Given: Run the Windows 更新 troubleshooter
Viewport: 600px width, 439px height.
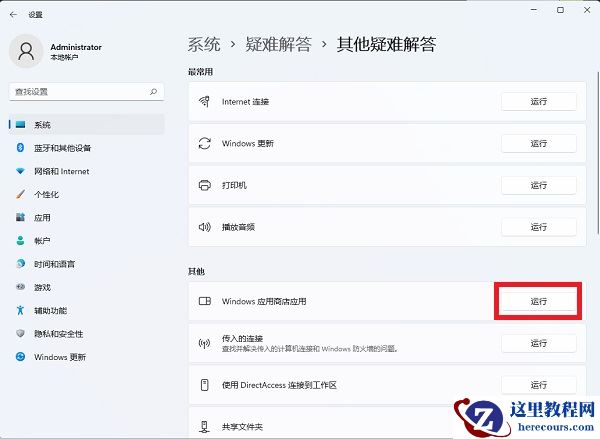Looking at the screenshot, I should coord(538,144).
